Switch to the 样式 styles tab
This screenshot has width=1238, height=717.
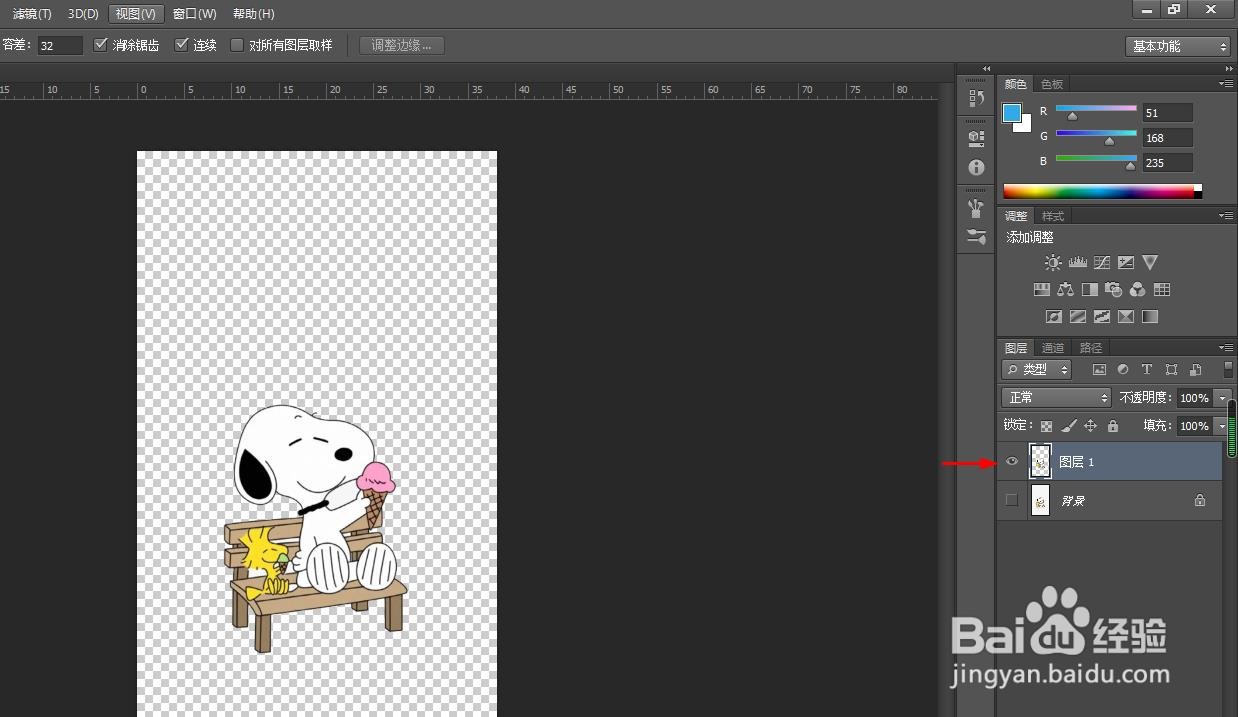(1053, 216)
